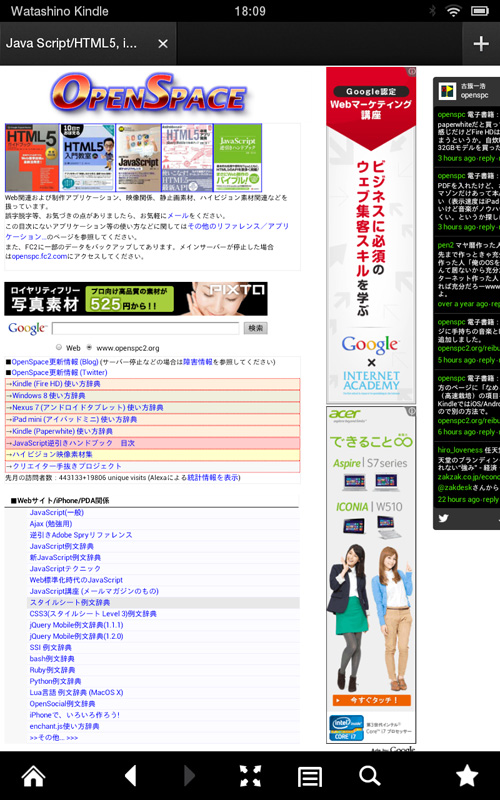500x800 pixels.
Task: Open jQuery Mobile例文辞典(1.1.1) link
Action: click(77, 625)
